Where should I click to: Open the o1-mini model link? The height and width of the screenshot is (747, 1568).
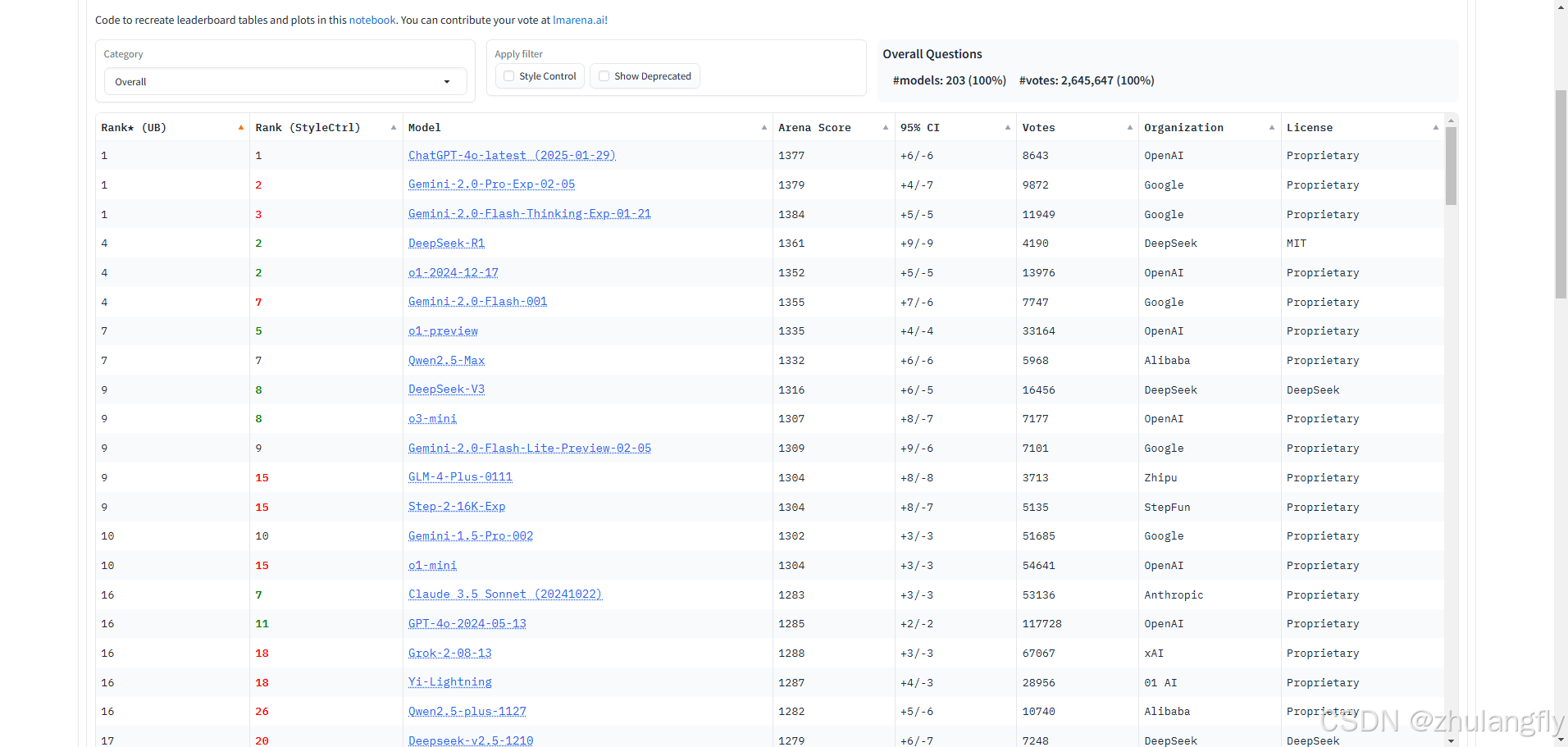[x=432, y=566]
